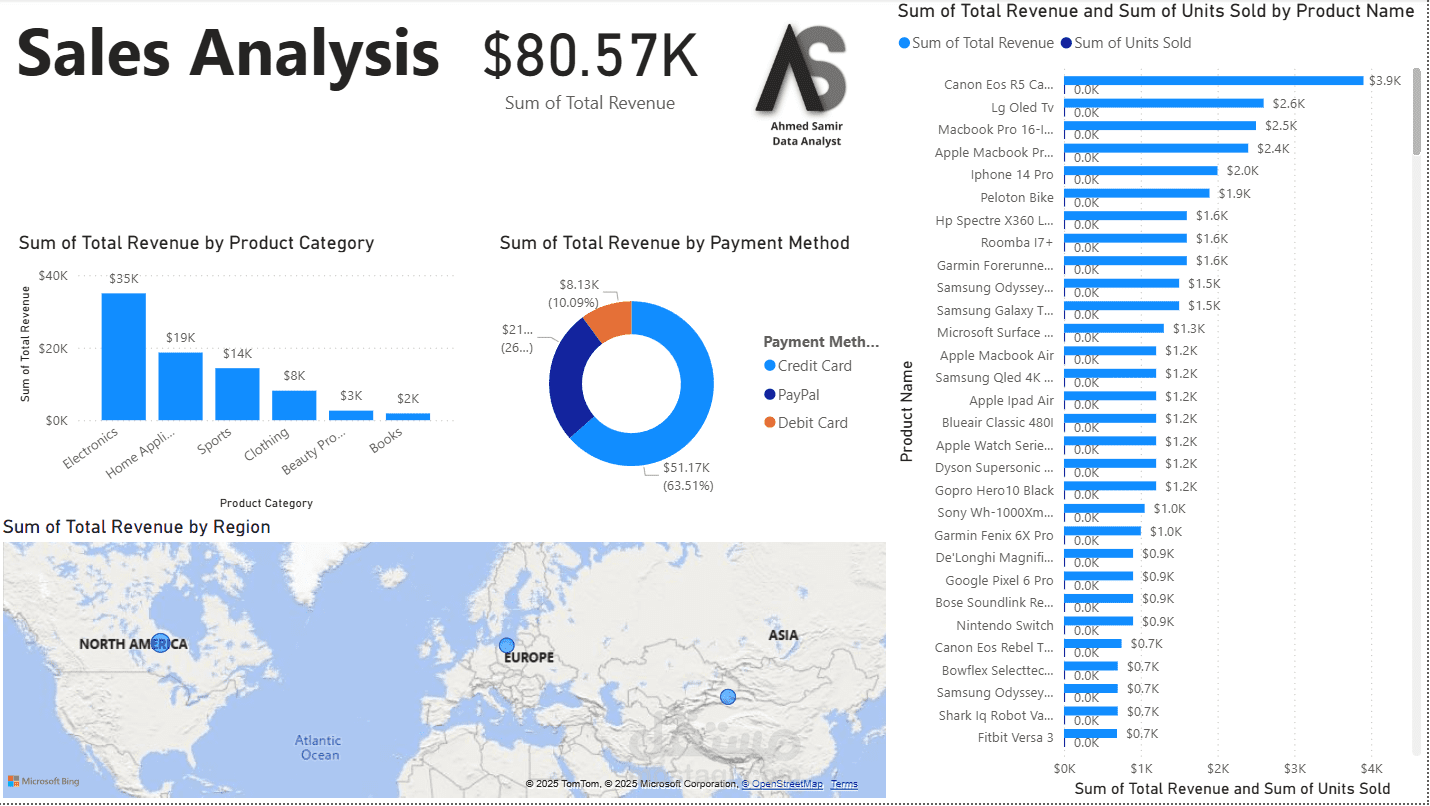
Task: Select the North America map bubble
Action: 160,643
